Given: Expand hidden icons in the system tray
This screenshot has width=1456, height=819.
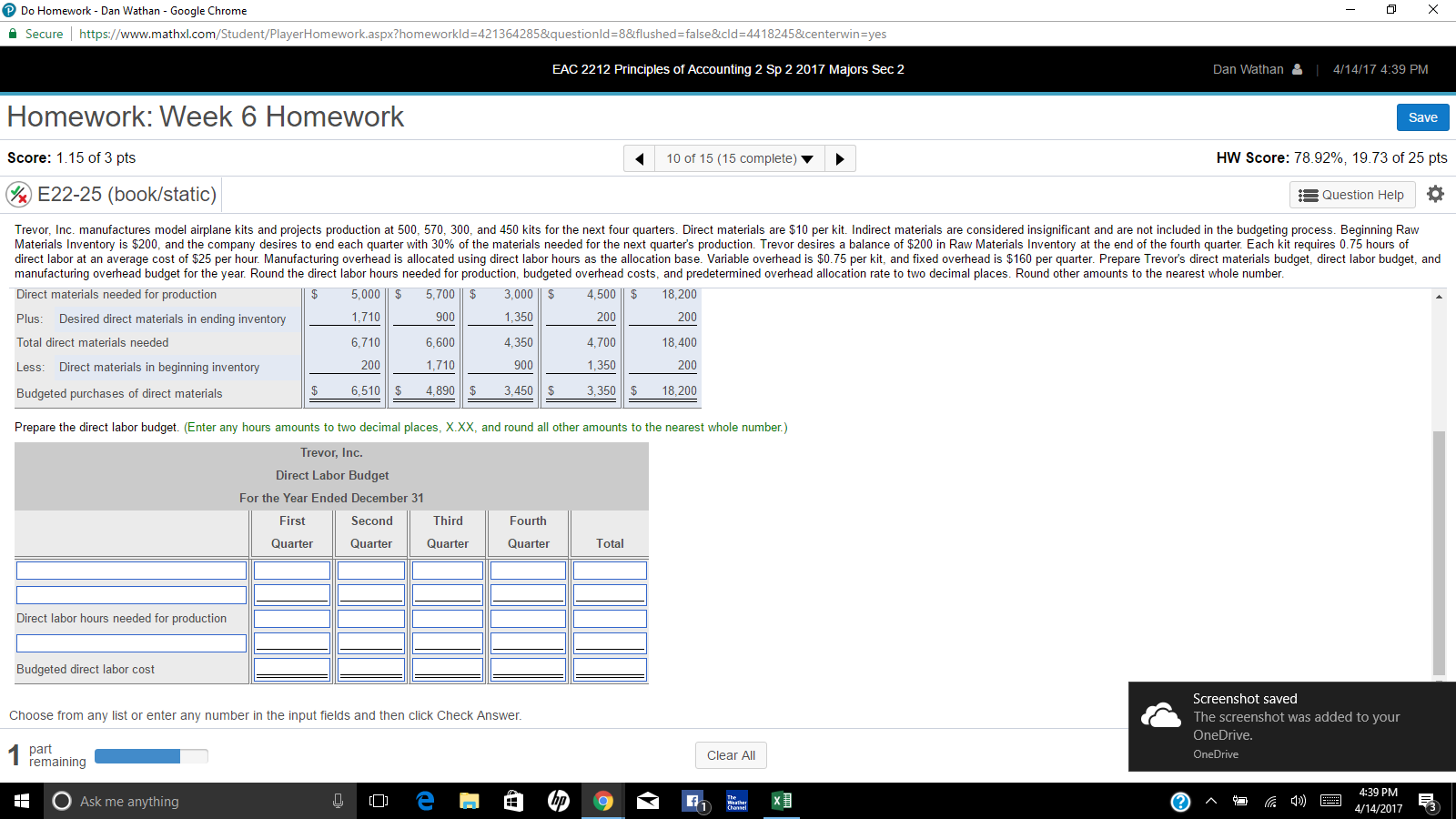Looking at the screenshot, I should click(1210, 802).
